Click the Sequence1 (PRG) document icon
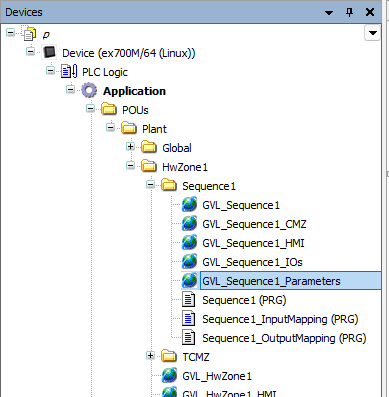The height and width of the screenshot is (397, 389). (x=189, y=299)
